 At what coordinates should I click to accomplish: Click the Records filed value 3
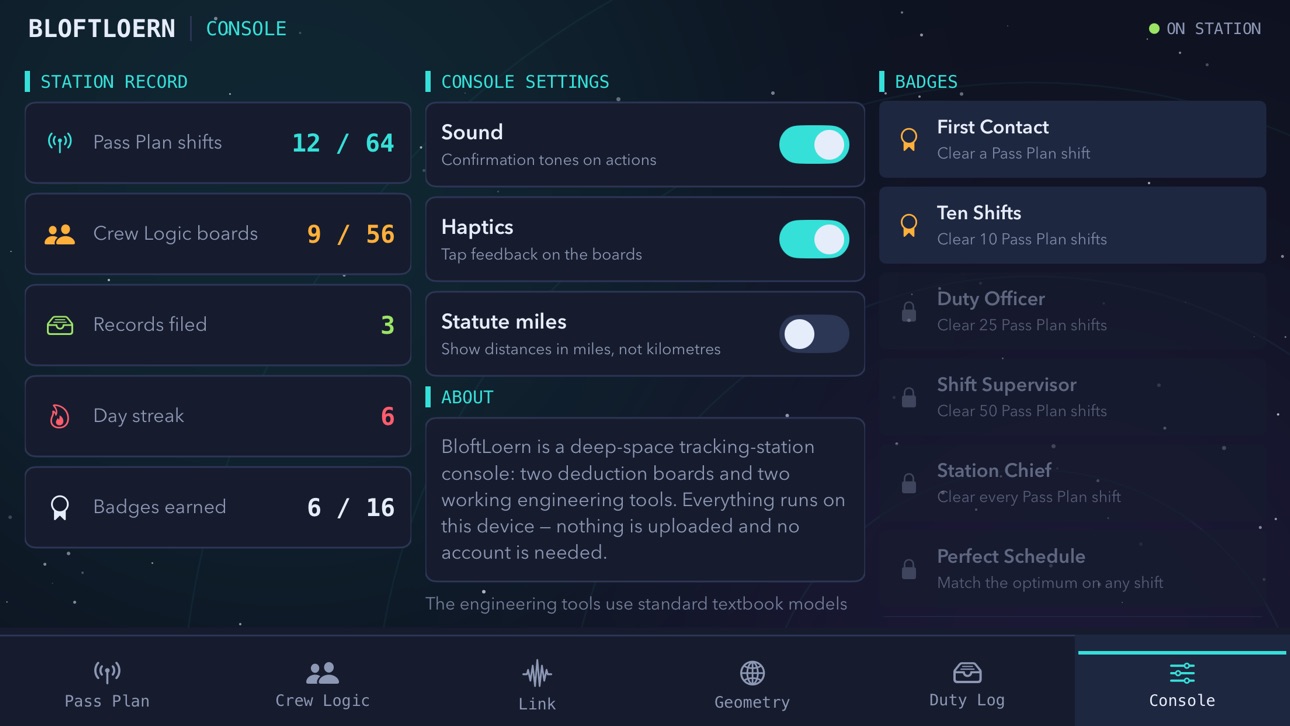[387, 325]
